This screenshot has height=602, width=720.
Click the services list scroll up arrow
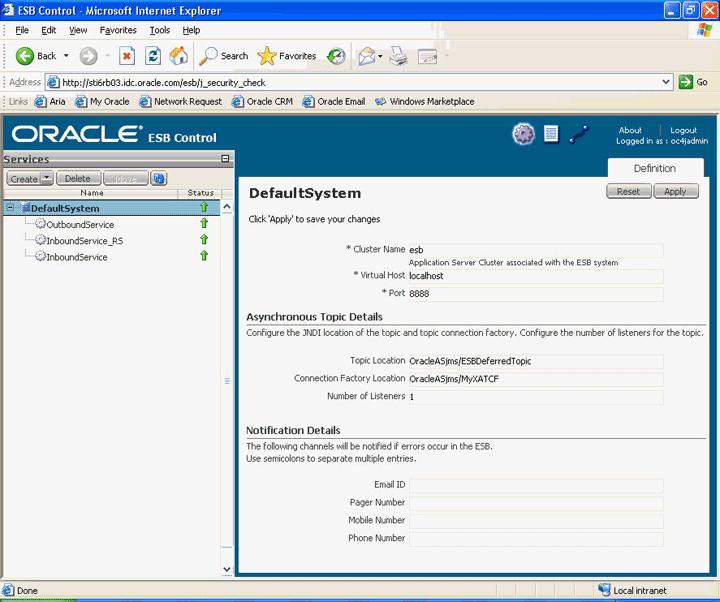[x=227, y=207]
